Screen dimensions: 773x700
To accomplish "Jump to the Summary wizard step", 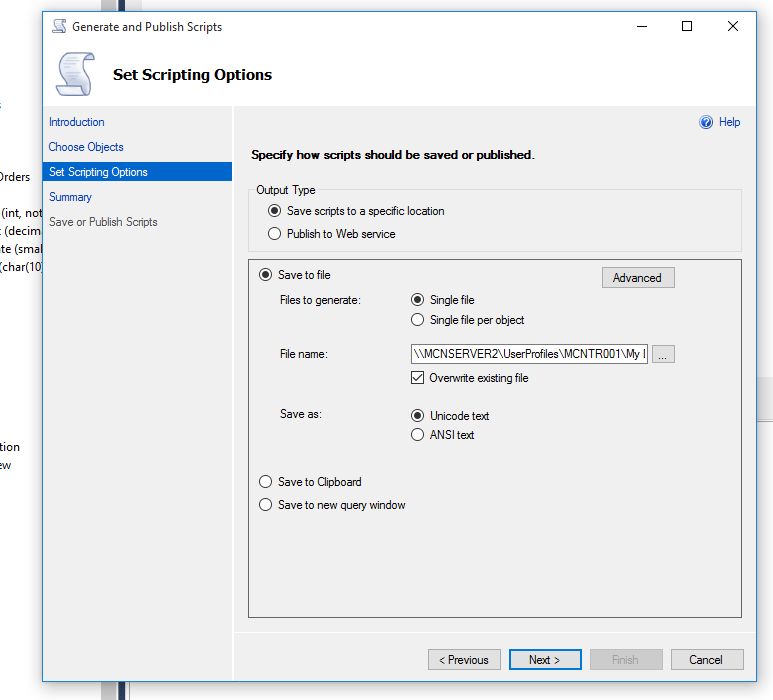I will coord(70,197).
